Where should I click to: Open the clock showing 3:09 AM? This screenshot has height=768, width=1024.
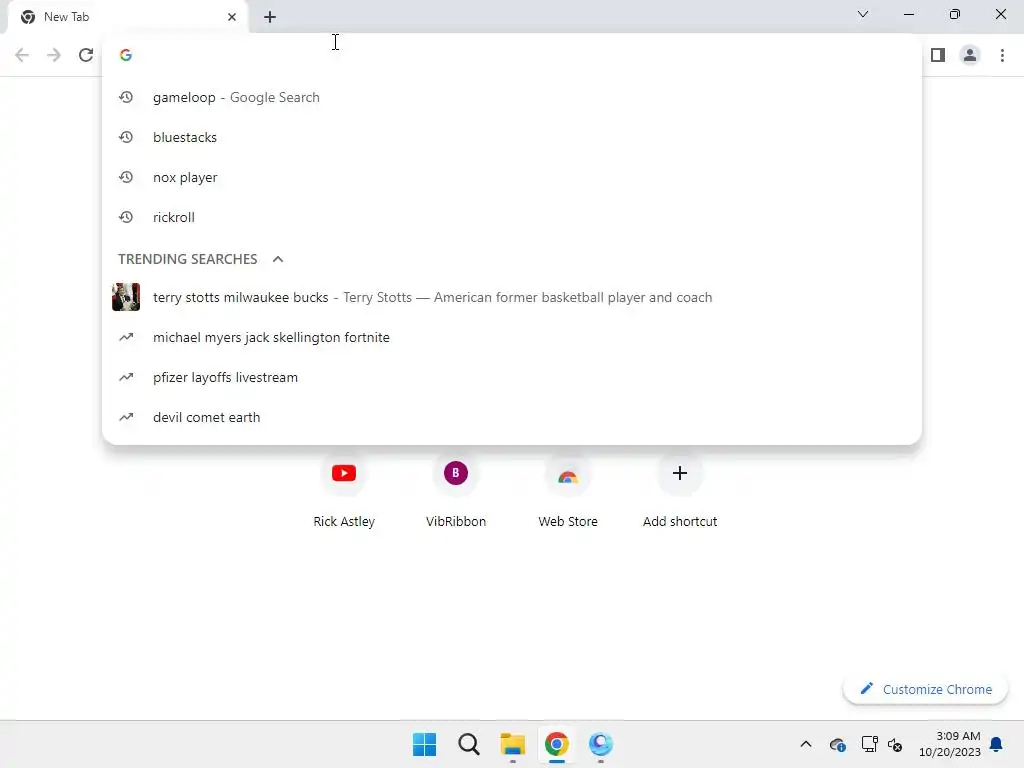[950, 744]
